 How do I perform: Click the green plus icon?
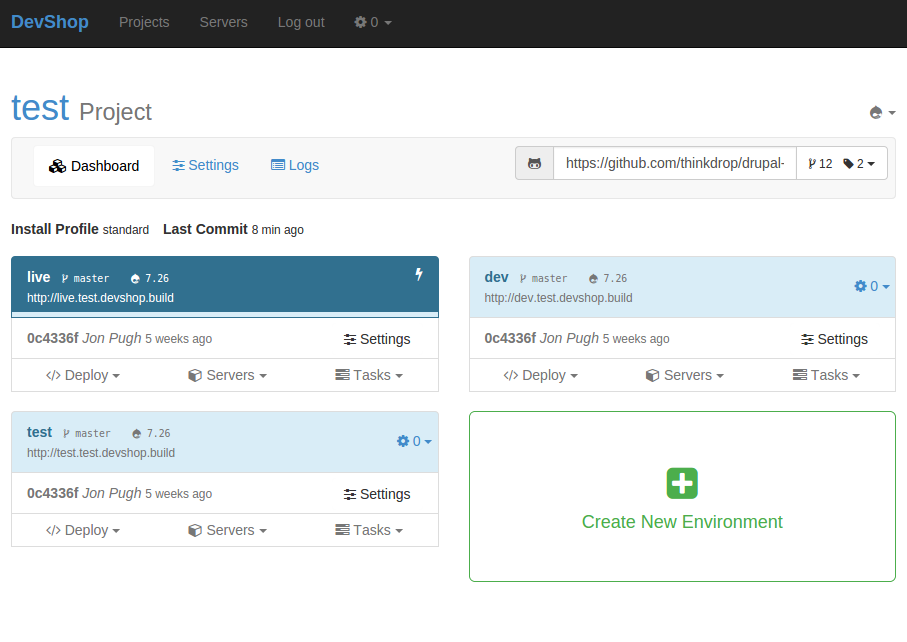coord(682,483)
